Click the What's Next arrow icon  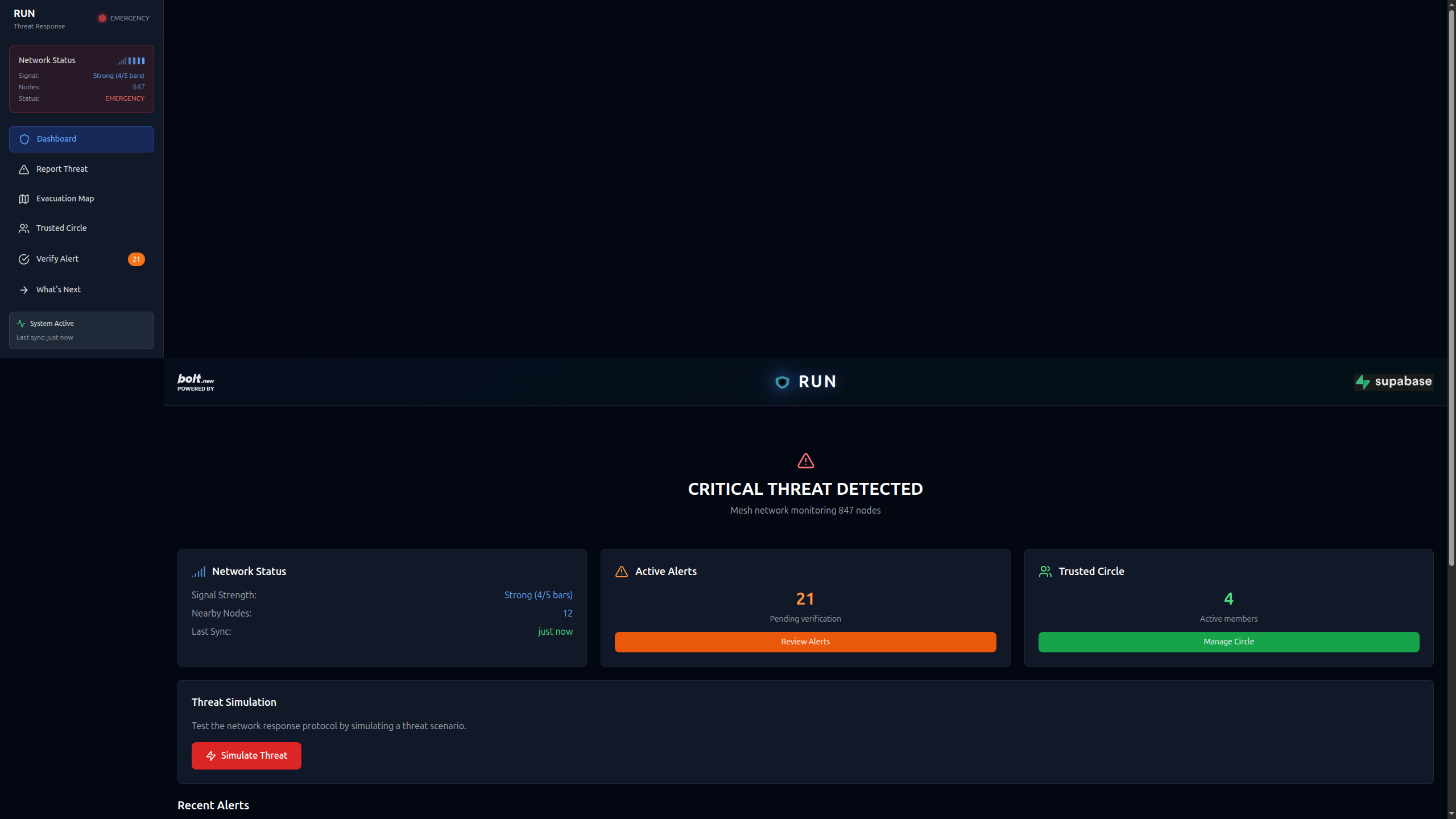click(x=24, y=290)
